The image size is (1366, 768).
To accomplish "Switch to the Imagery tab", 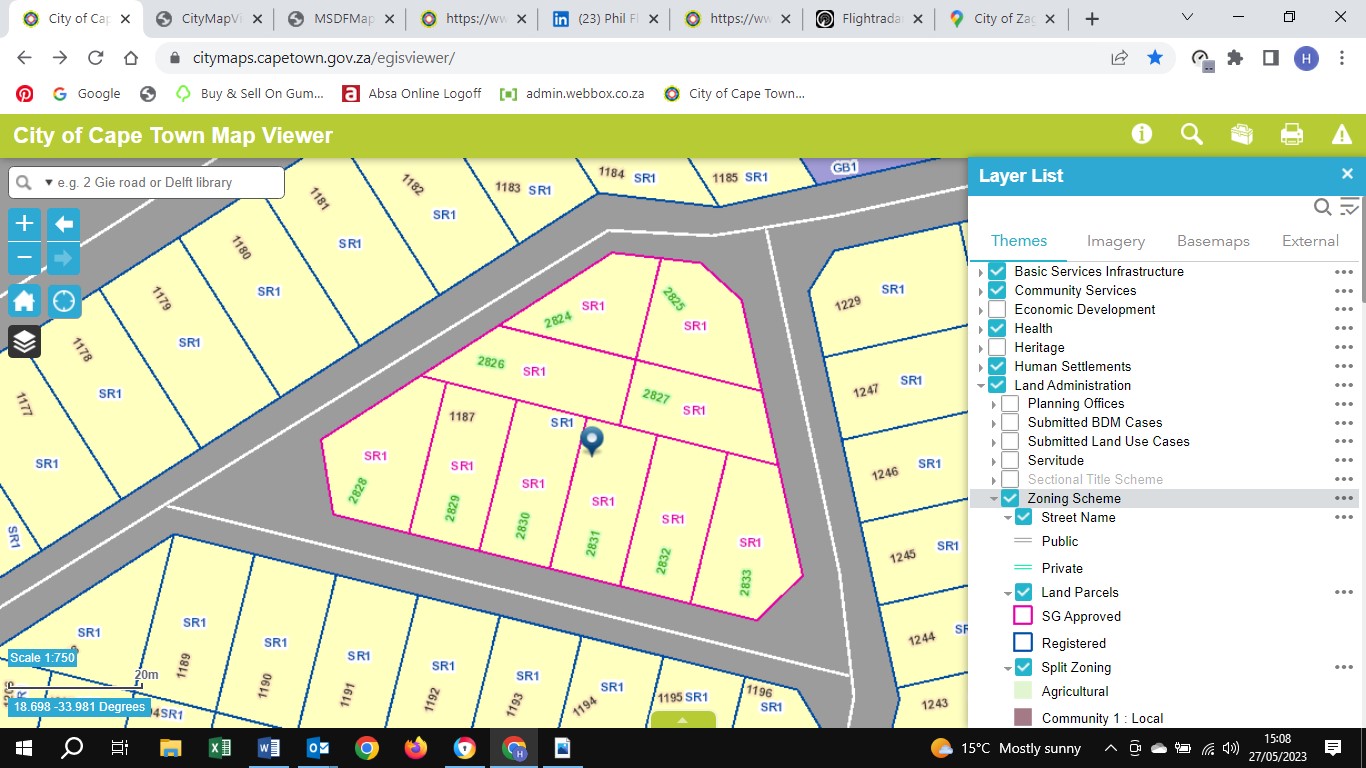I will [x=1116, y=241].
